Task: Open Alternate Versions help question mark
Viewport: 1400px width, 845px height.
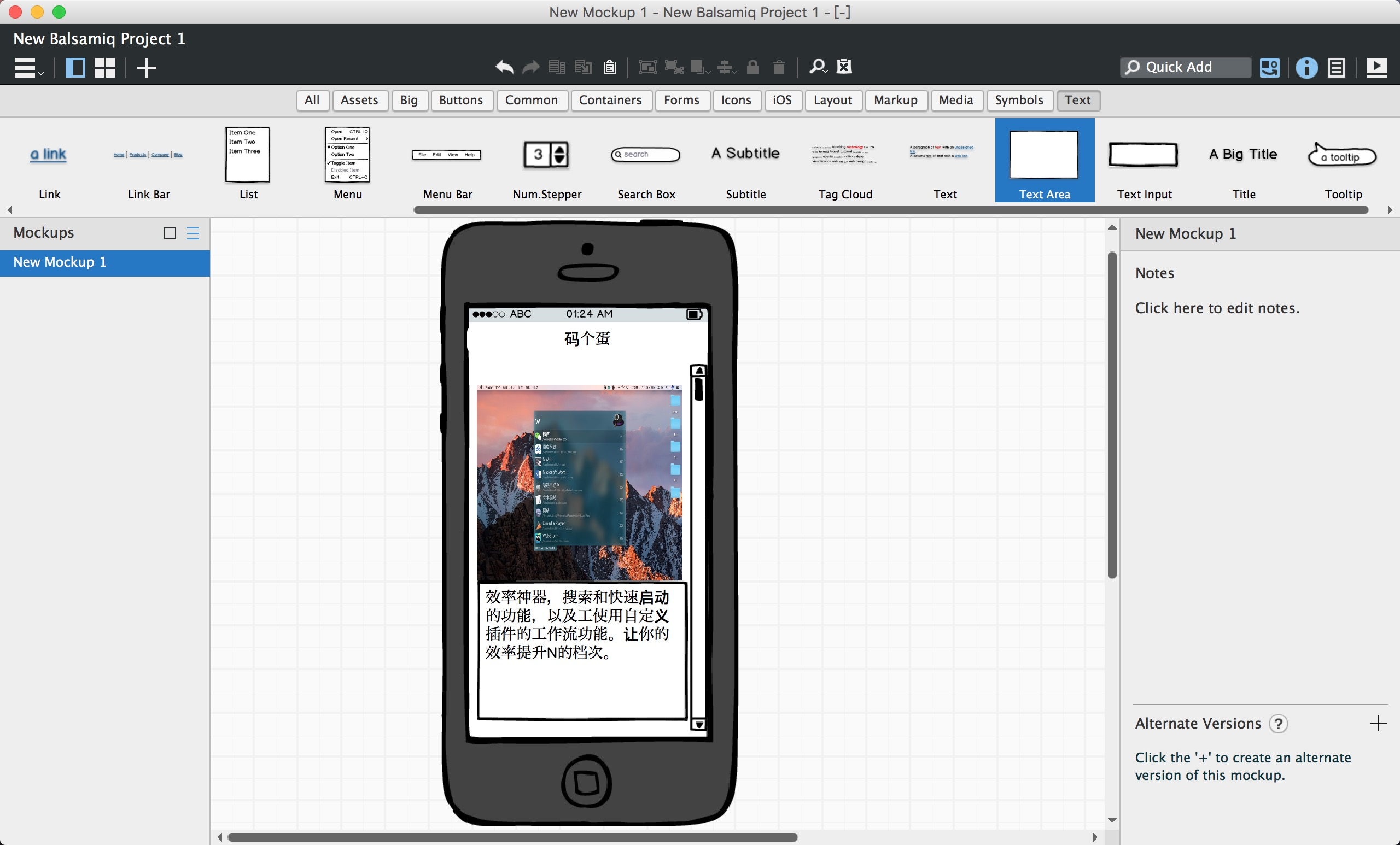Action: [x=1278, y=724]
